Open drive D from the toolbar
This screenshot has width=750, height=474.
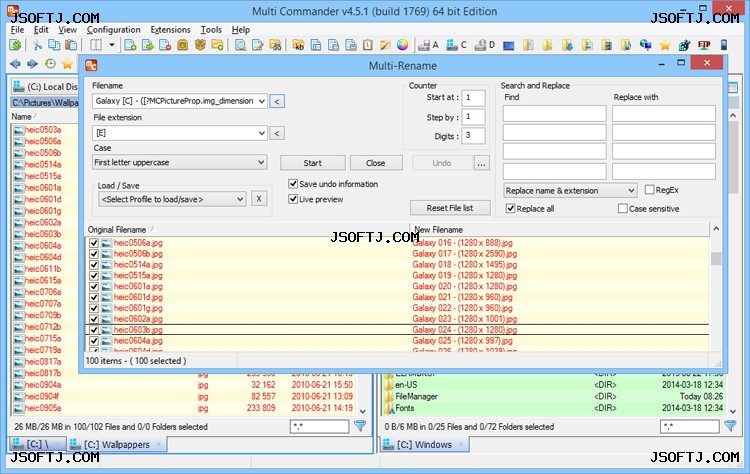pos(485,45)
